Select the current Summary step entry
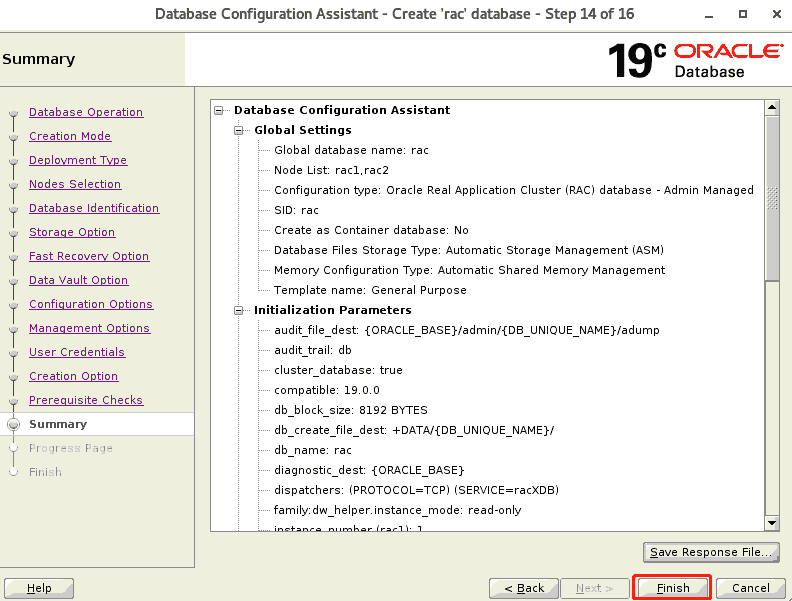Viewport: 792px width, 601px height. 58,424
